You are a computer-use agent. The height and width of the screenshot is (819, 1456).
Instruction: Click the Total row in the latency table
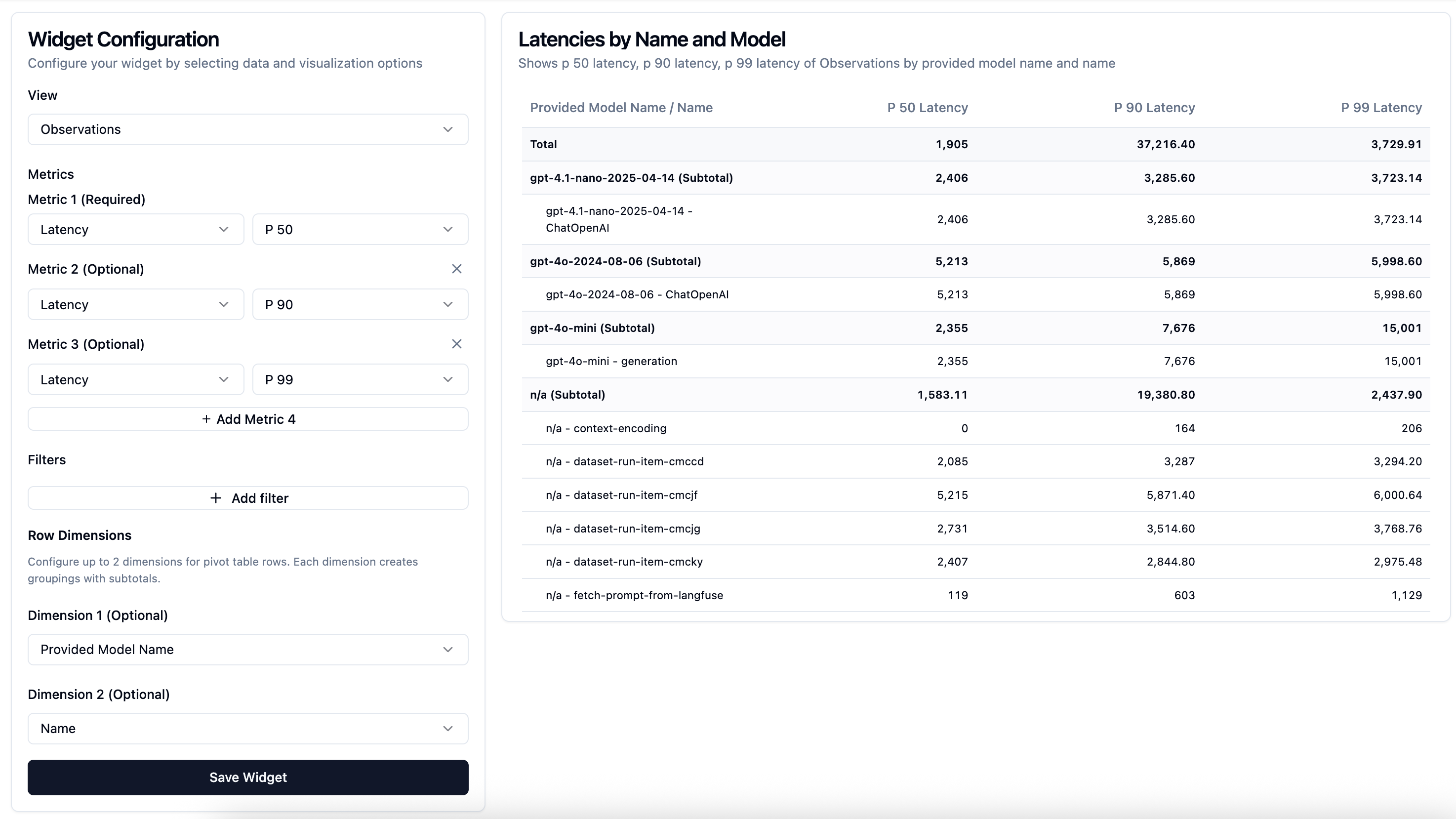(x=848, y=144)
